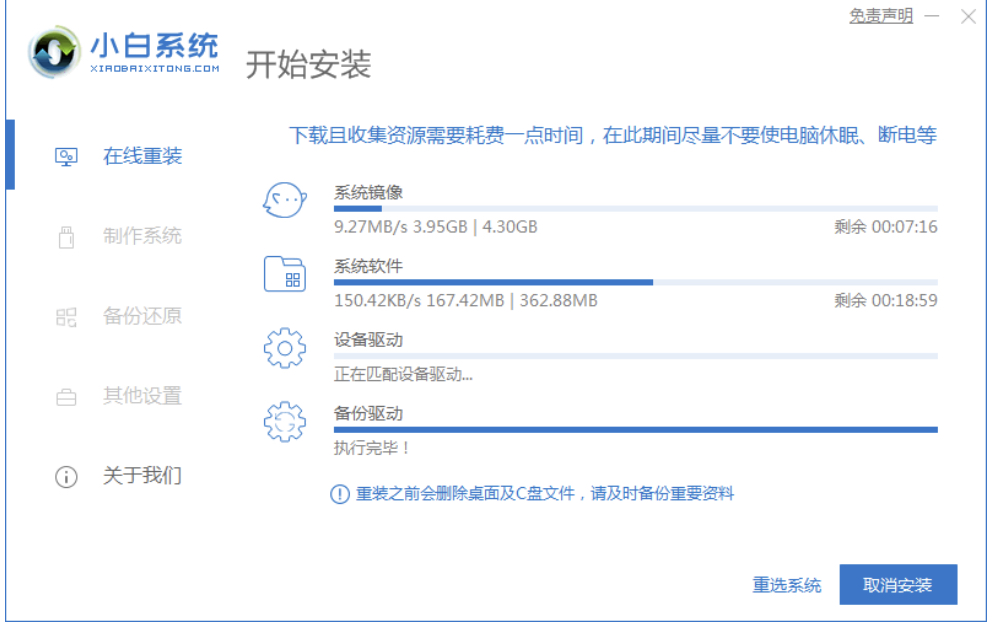Click the 备份还原 grid icon
Image resolution: width=994 pixels, height=627 pixels.
pyautogui.click(x=66, y=317)
